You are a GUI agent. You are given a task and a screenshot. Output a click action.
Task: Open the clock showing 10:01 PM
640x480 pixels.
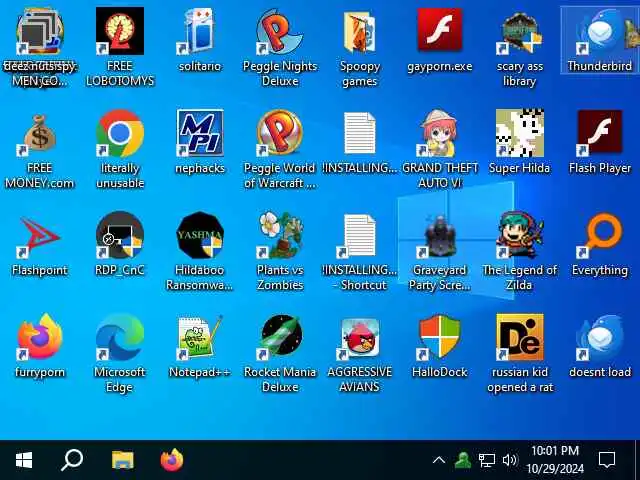click(x=555, y=460)
